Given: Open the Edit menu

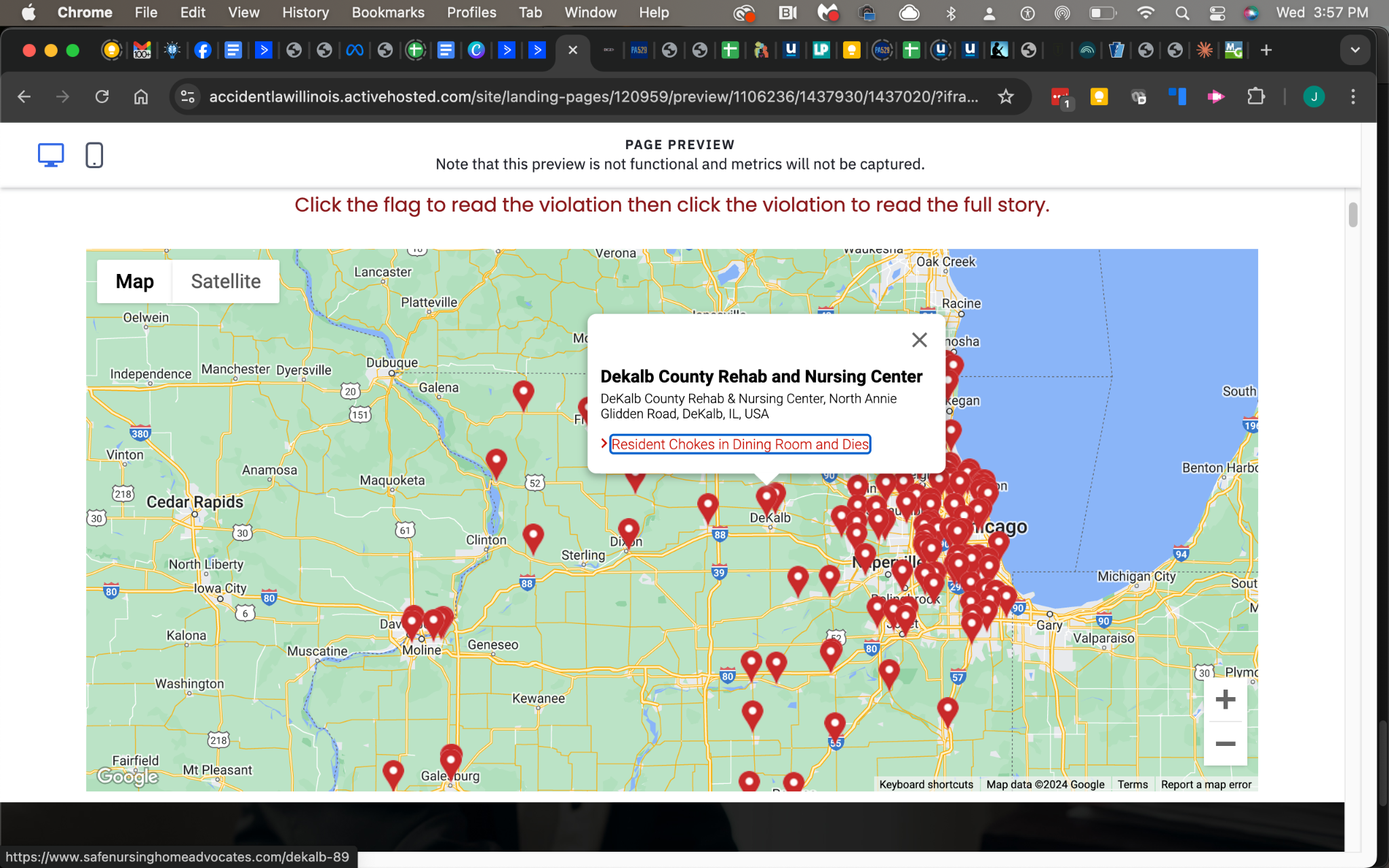Looking at the screenshot, I should (x=193, y=12).
